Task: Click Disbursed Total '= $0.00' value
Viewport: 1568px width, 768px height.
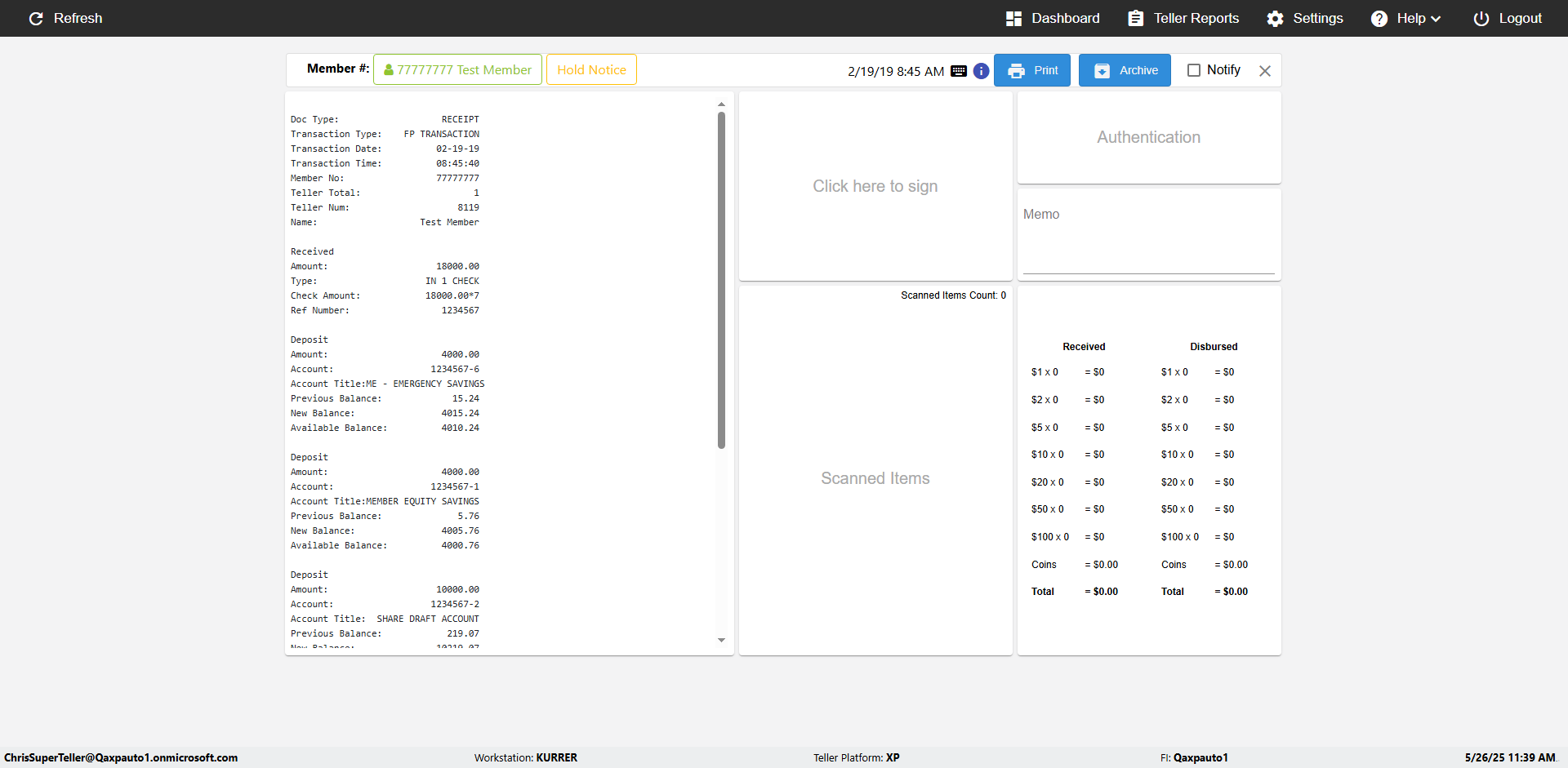Action: click(1231, 592)
